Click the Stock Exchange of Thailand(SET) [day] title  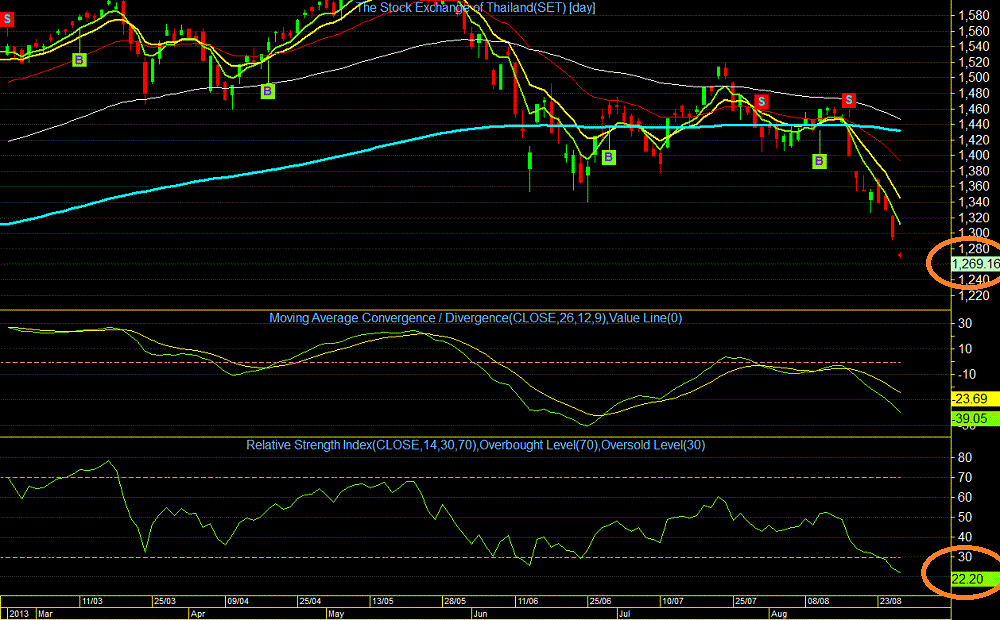[475, 8]
